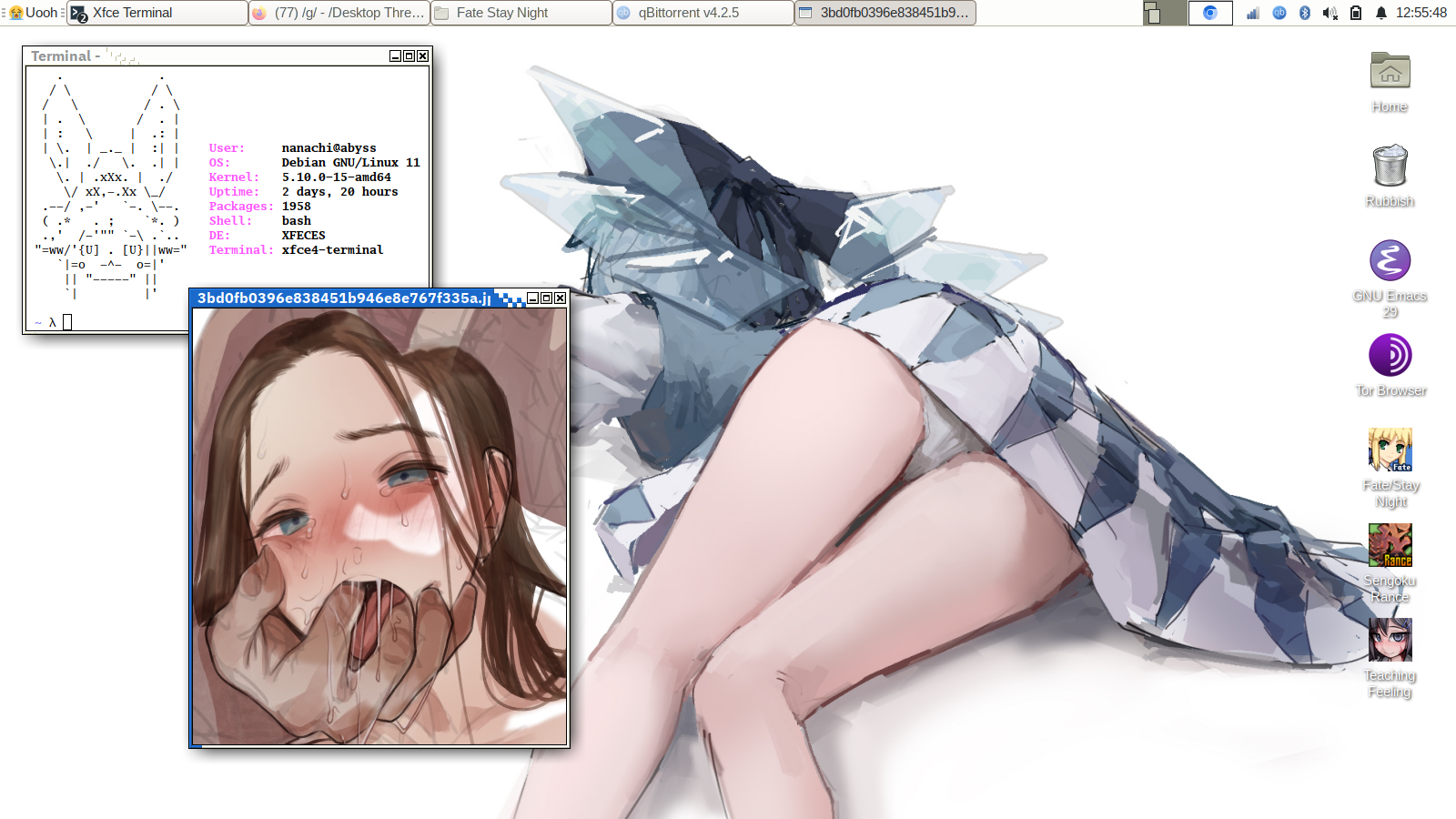Click the folder icon on Fate Stay Night button
Screen dimensions: 1456x819
pos(441,13)
